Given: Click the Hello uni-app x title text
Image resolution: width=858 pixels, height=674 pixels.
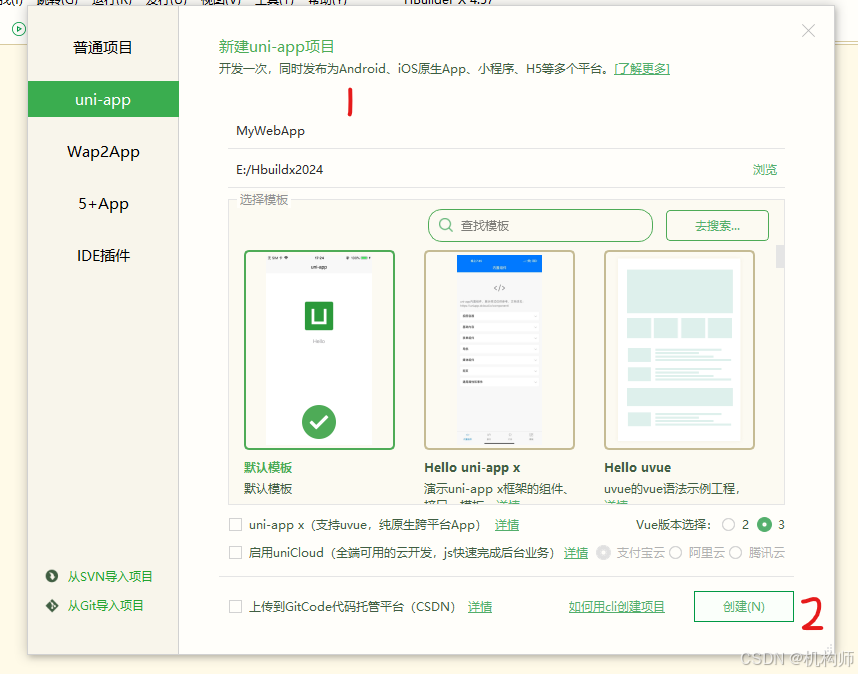Looking at the screenshot, I should [472, 468].
